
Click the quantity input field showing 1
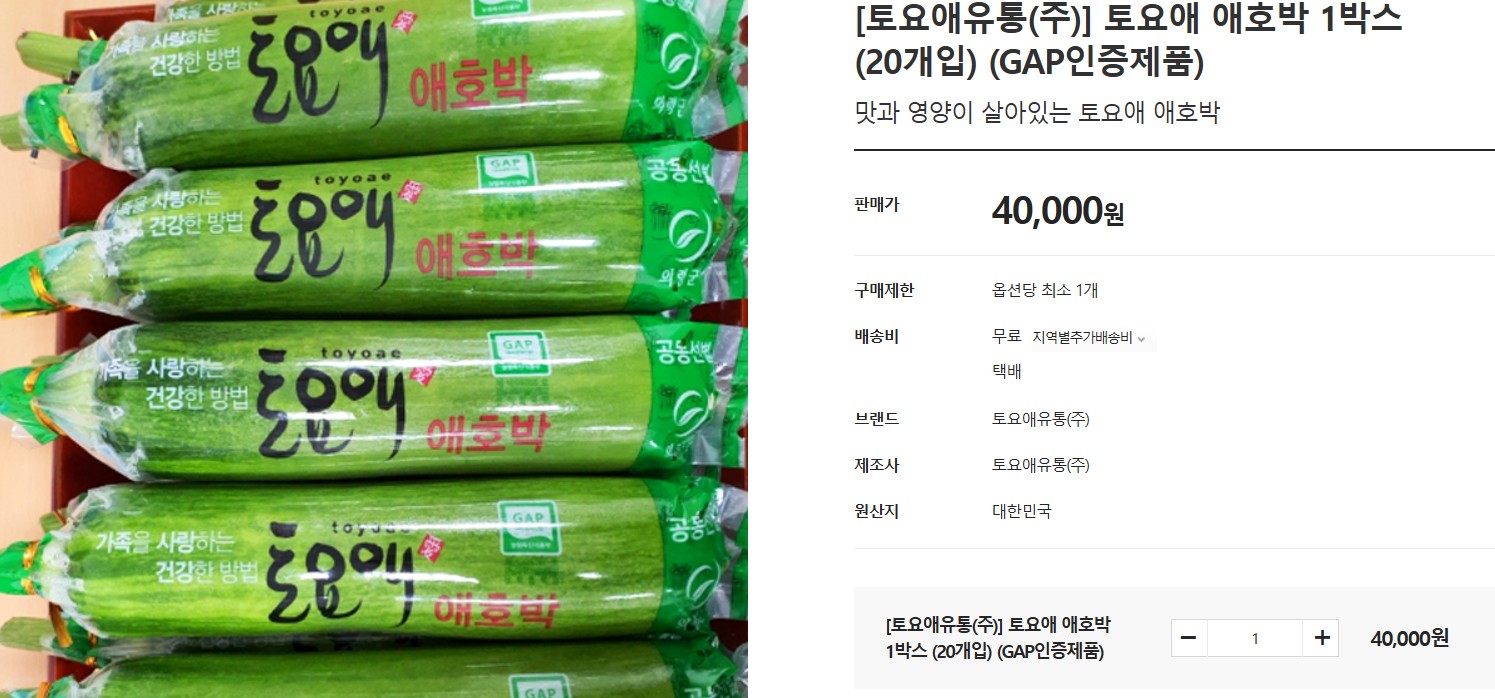[1255, 638]
